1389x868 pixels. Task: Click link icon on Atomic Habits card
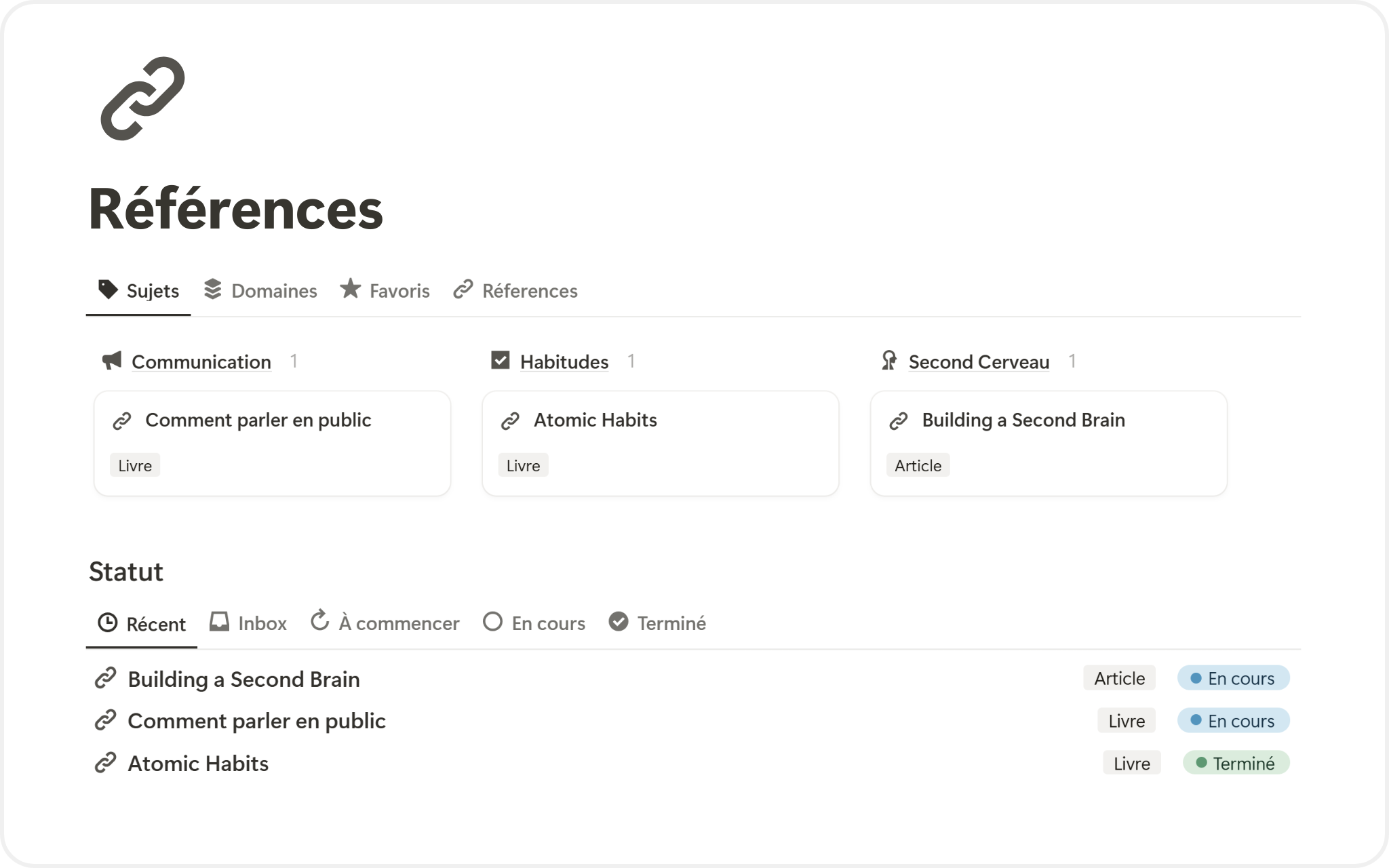pyautogui.click(x=510, y=421)
